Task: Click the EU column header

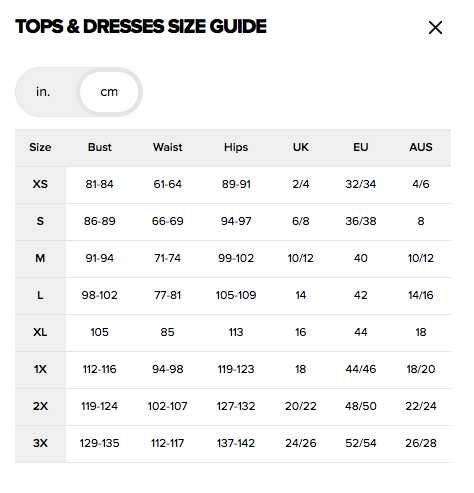Action: click(360, 147)
